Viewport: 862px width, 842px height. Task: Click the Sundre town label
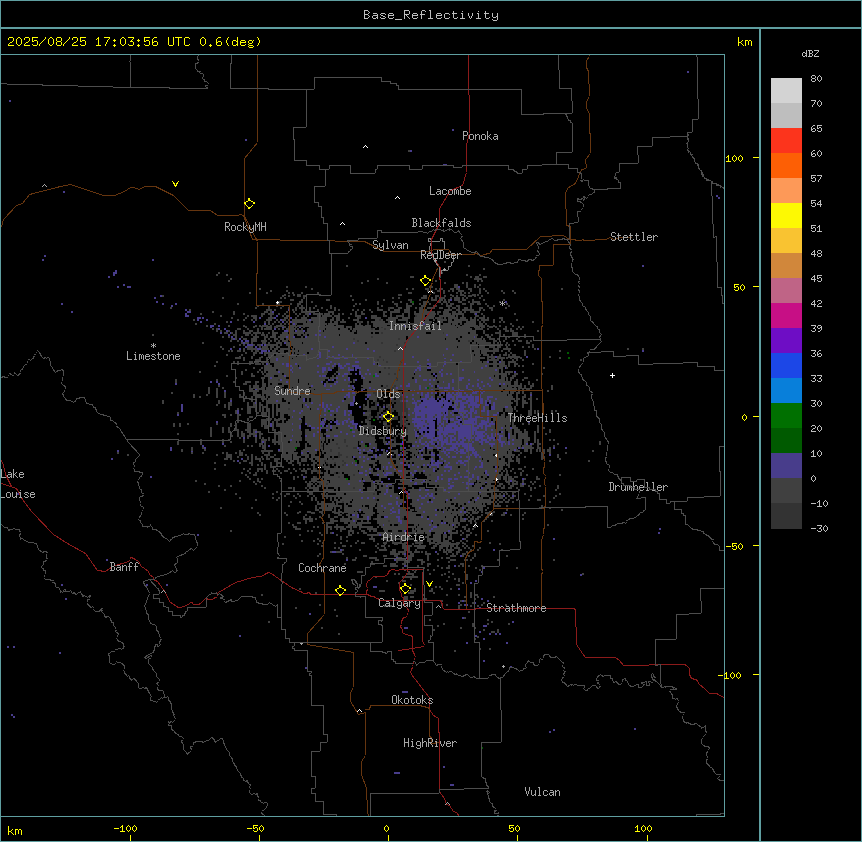(x=292, y=391)
